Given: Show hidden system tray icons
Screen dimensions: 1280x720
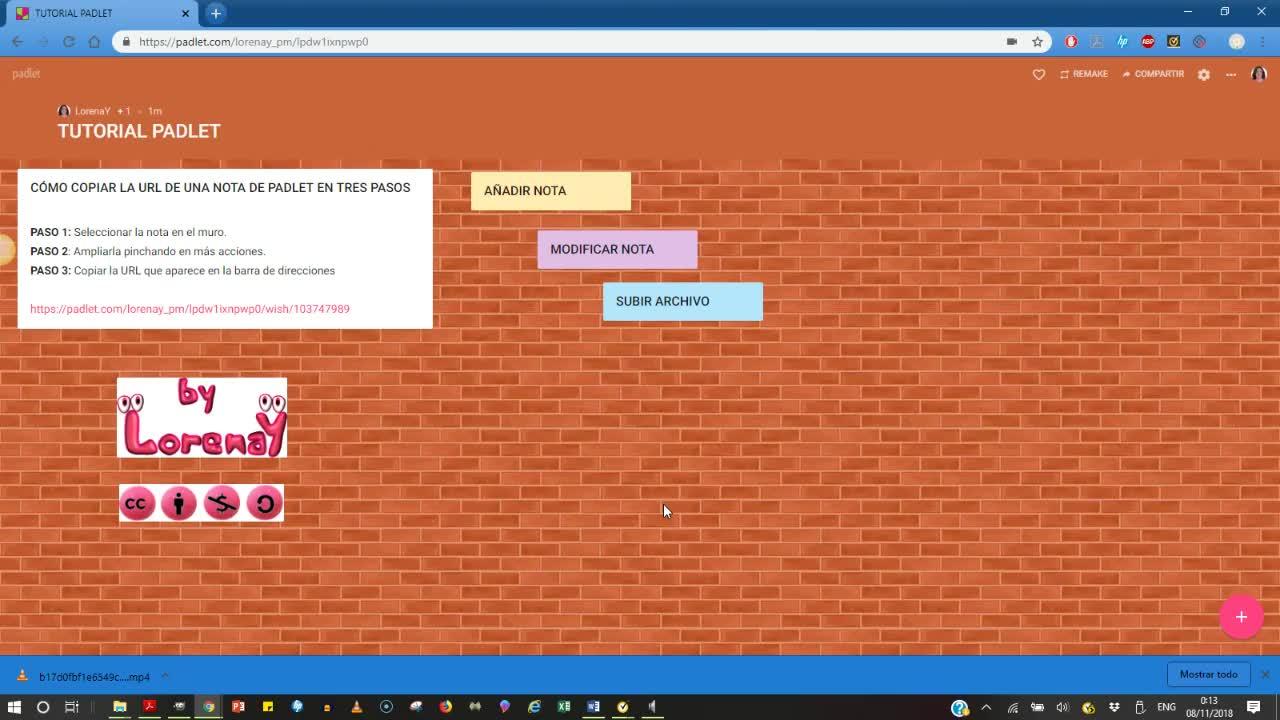Looking at the screenshot, I should tap(986, 707).
